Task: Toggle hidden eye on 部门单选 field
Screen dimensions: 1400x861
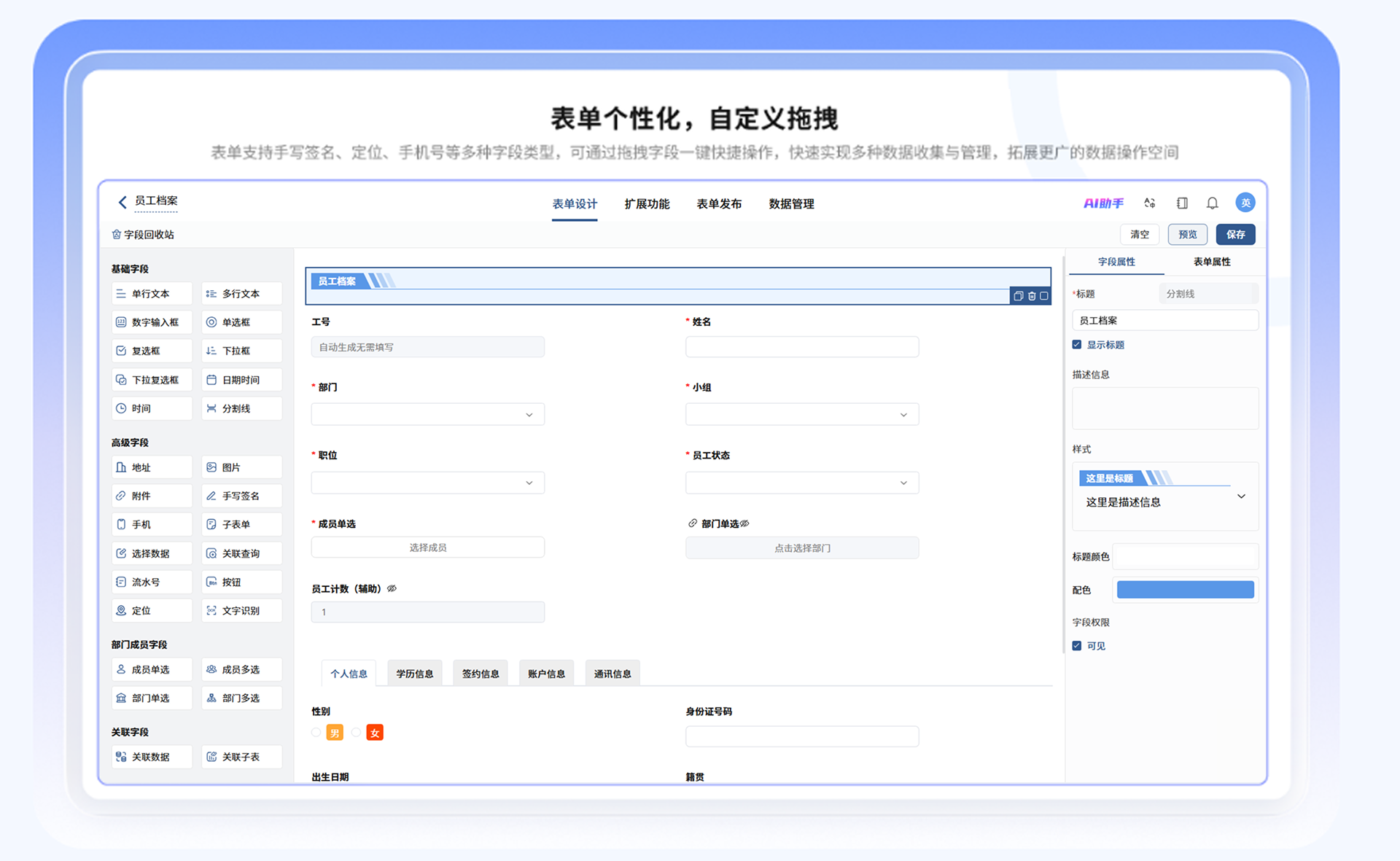Action: coord(744,523)
